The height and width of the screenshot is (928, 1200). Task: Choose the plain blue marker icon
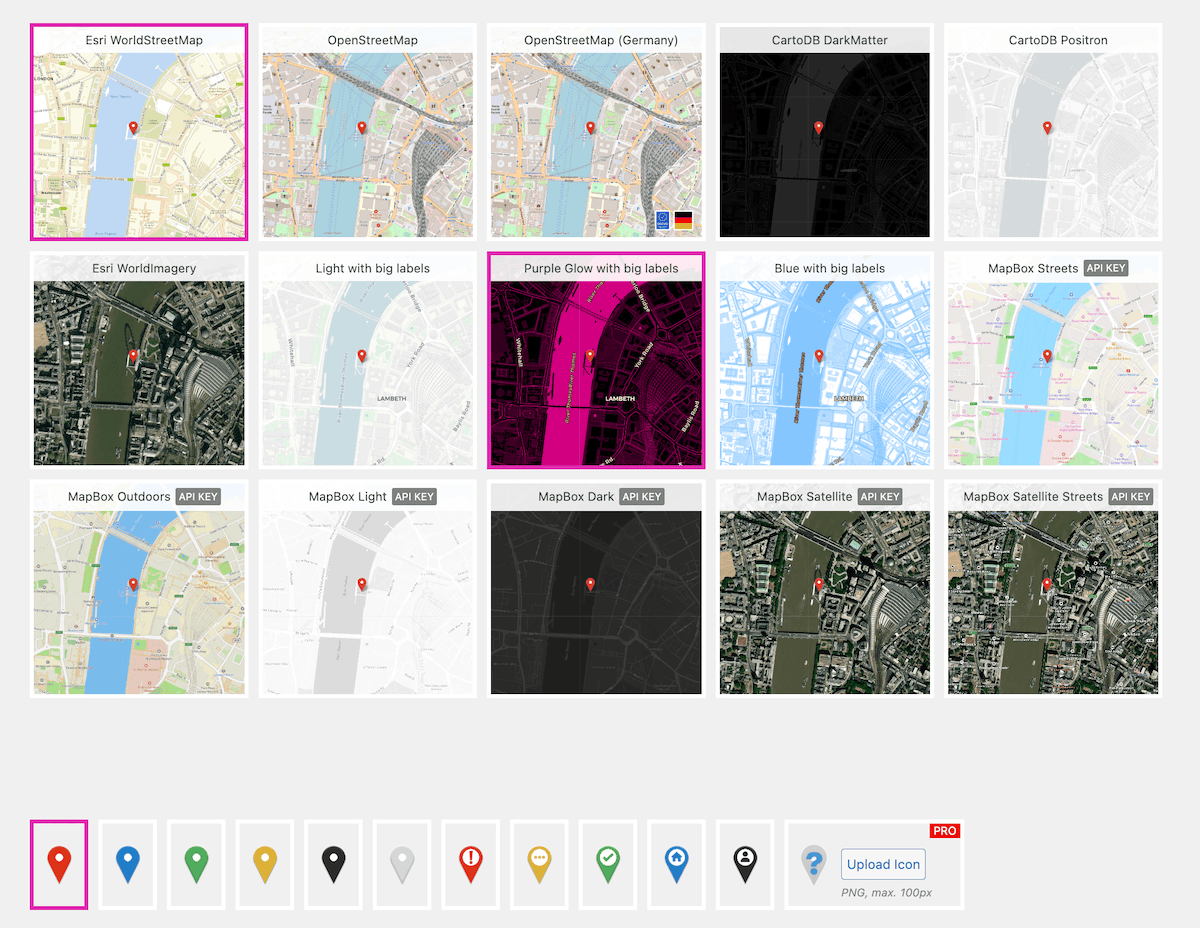click(x=127, y=864)
